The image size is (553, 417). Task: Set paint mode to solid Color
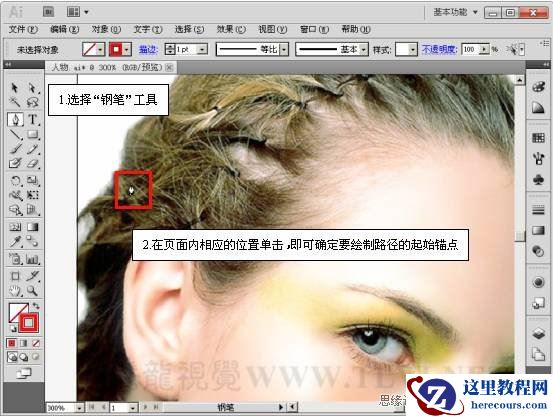coord(12,343)
